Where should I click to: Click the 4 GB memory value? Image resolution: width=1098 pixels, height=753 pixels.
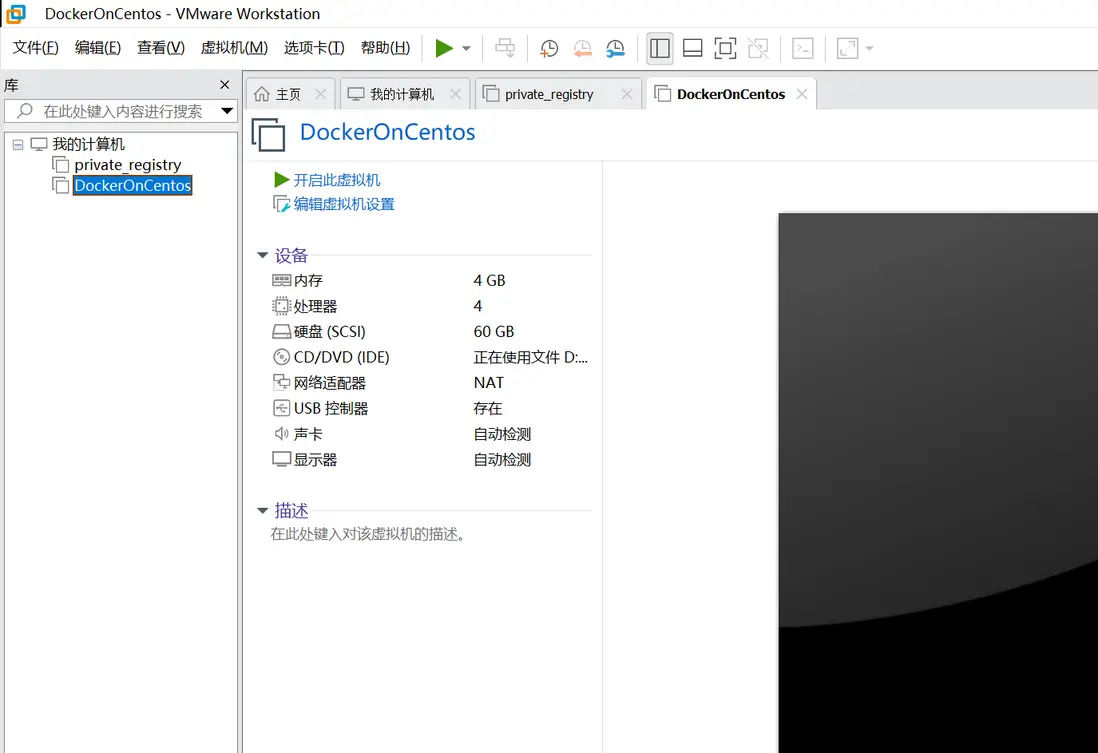pyautogui.click(x=489, y=280)
